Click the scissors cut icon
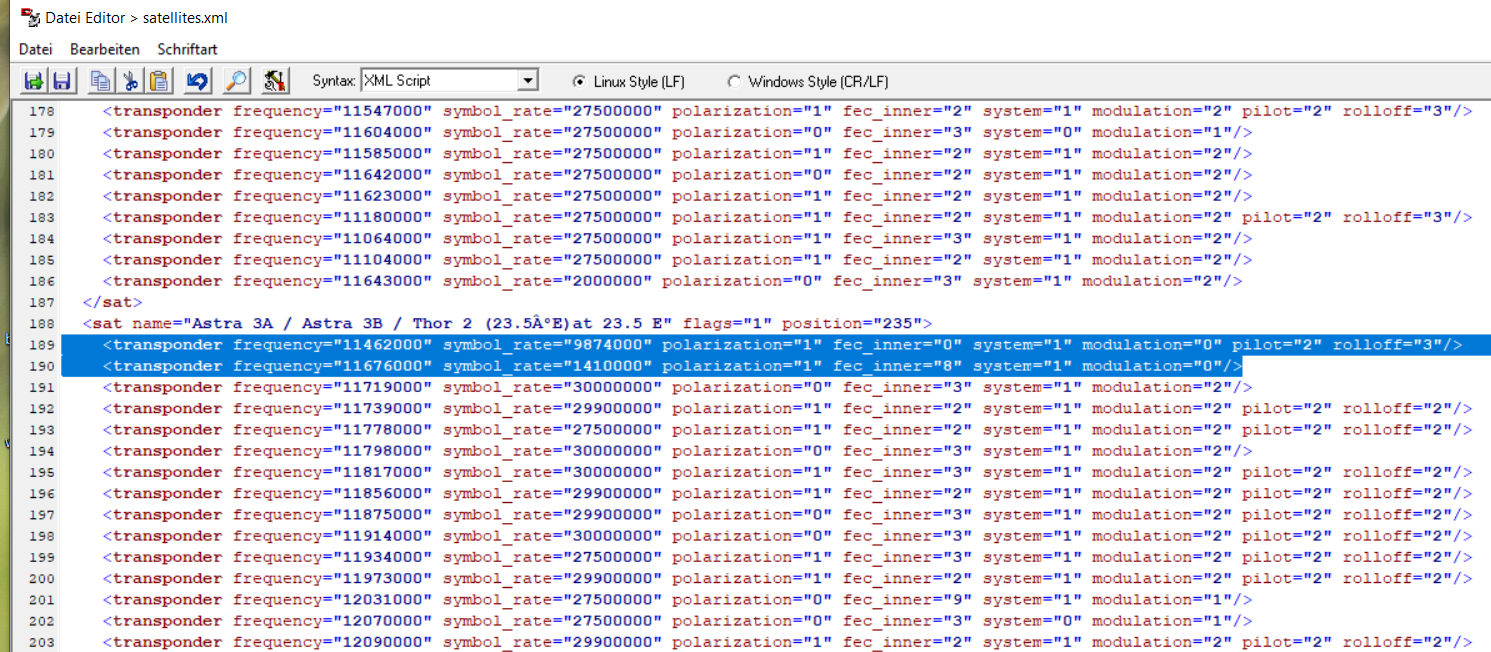The width and height of the screenshot is (1491, 652). pyautogui.click(x=130, y=81)
